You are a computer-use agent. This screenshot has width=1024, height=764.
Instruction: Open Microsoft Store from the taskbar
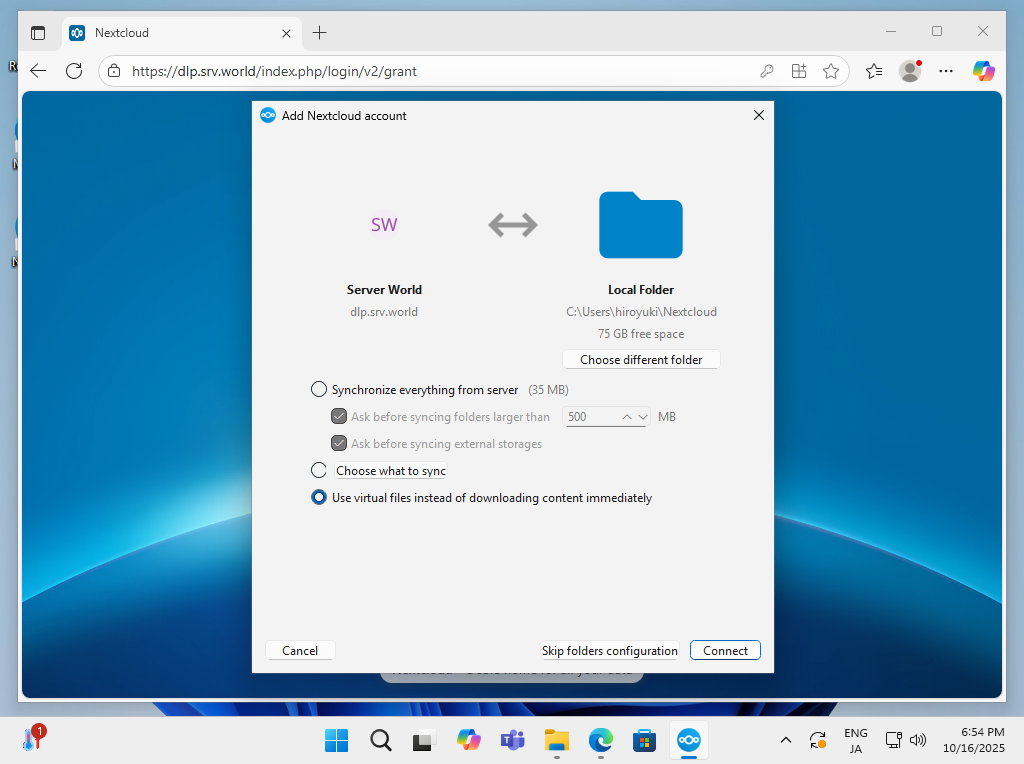click(x=643, y=740)
